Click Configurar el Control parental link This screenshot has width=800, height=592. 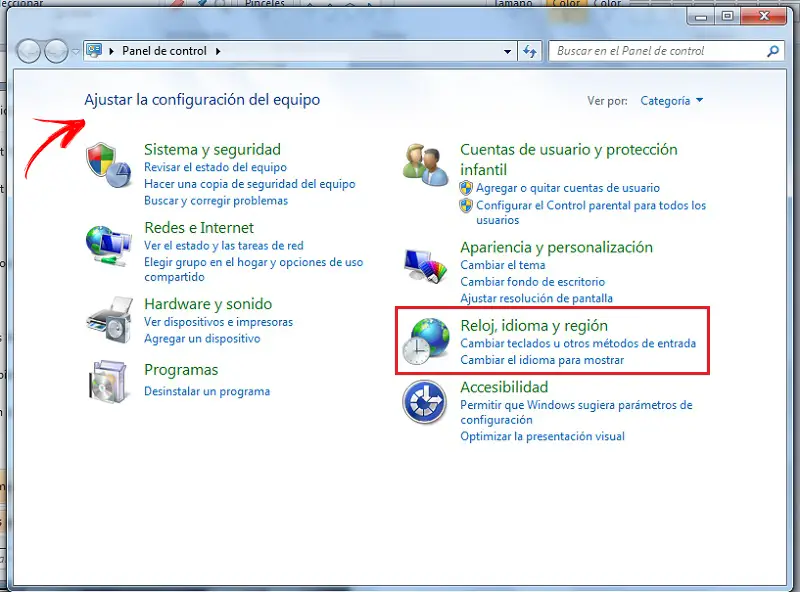coord(591,213)
